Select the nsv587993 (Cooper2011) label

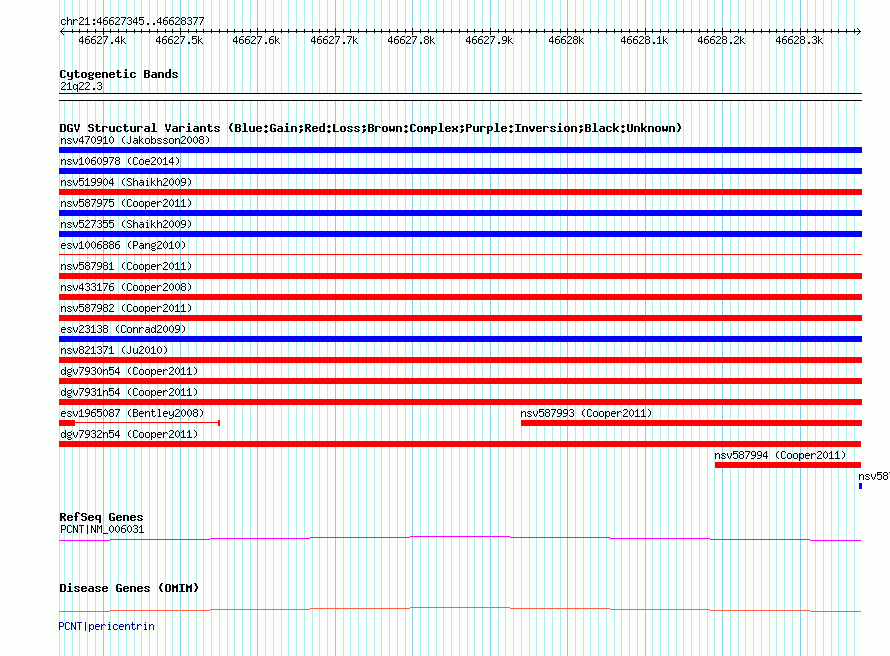click(586, 413)
